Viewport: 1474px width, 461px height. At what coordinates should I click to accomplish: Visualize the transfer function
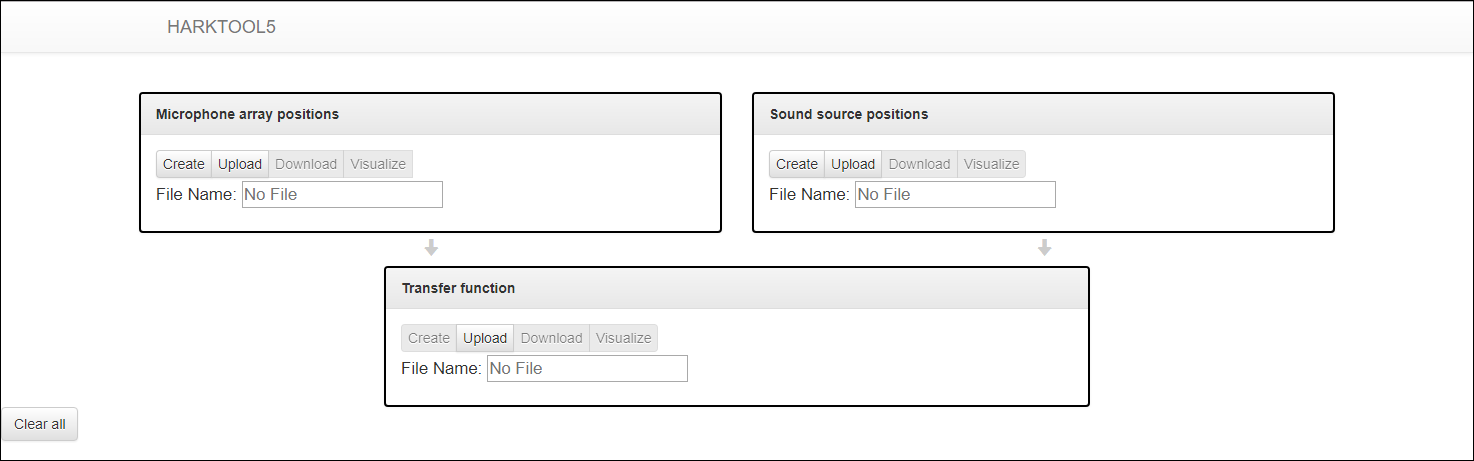tap(623, 338)
